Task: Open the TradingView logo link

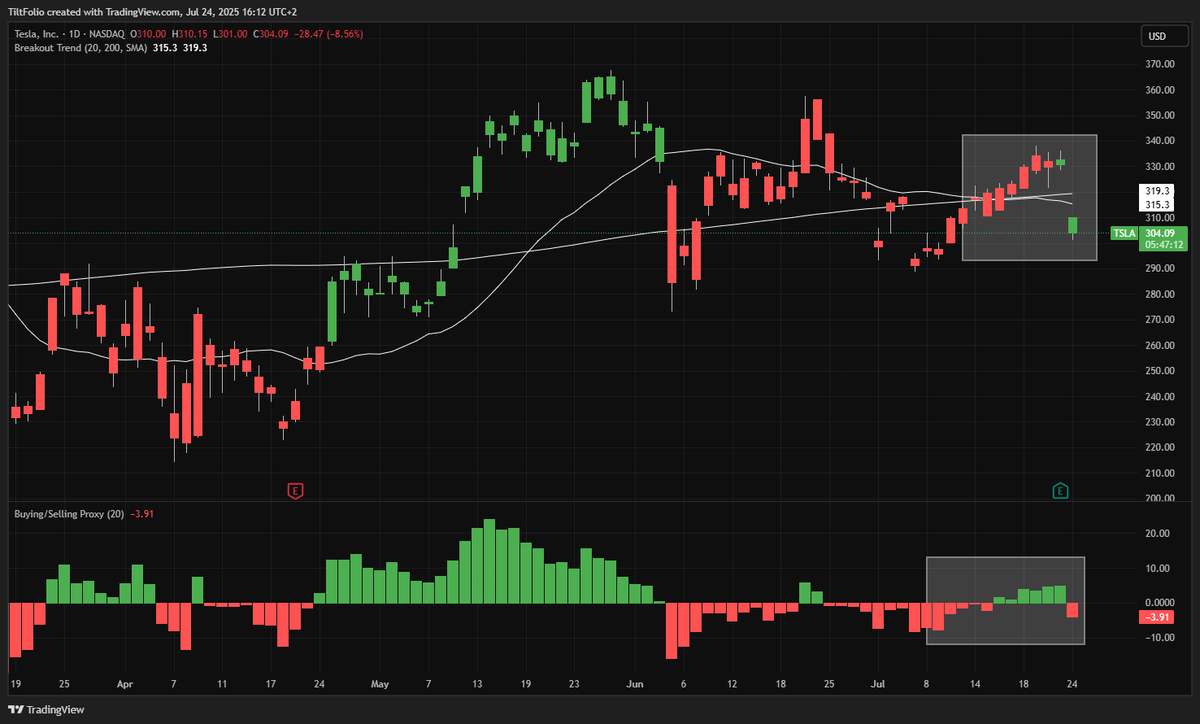Action: click(x=46, y=710)
